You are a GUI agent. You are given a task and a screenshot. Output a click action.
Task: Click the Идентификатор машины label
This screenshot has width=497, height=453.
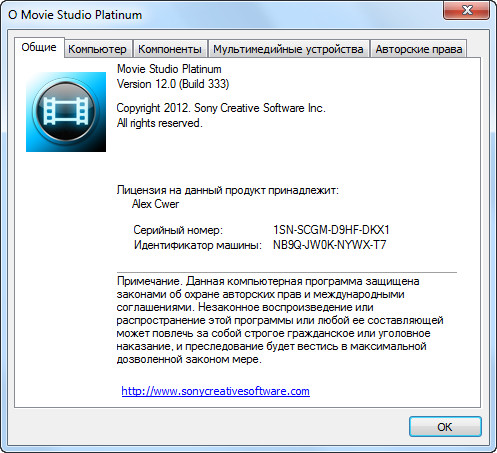[x=198, y=245]
